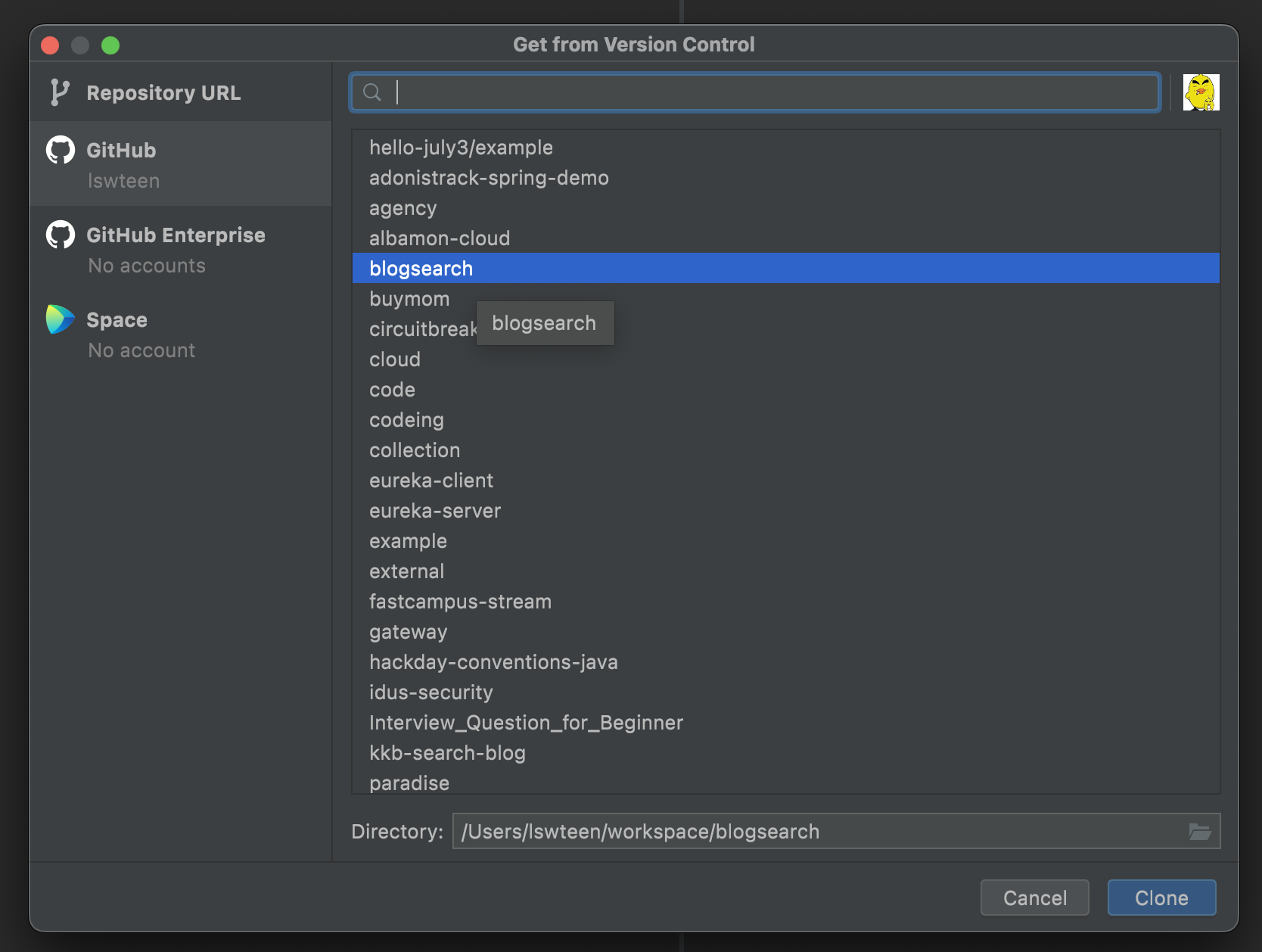Select the idus-security repository
The width and height of the screenshot is (1262, 952).
(785, 692)
